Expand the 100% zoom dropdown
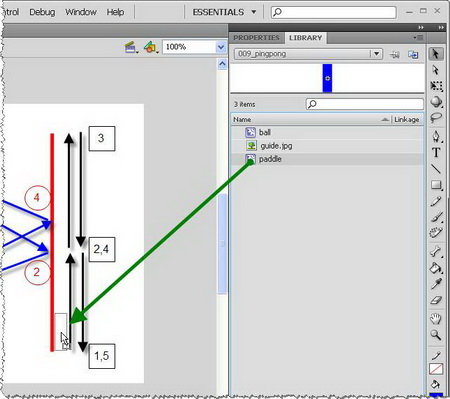This screenshot has width=450, height=399. 221,47
